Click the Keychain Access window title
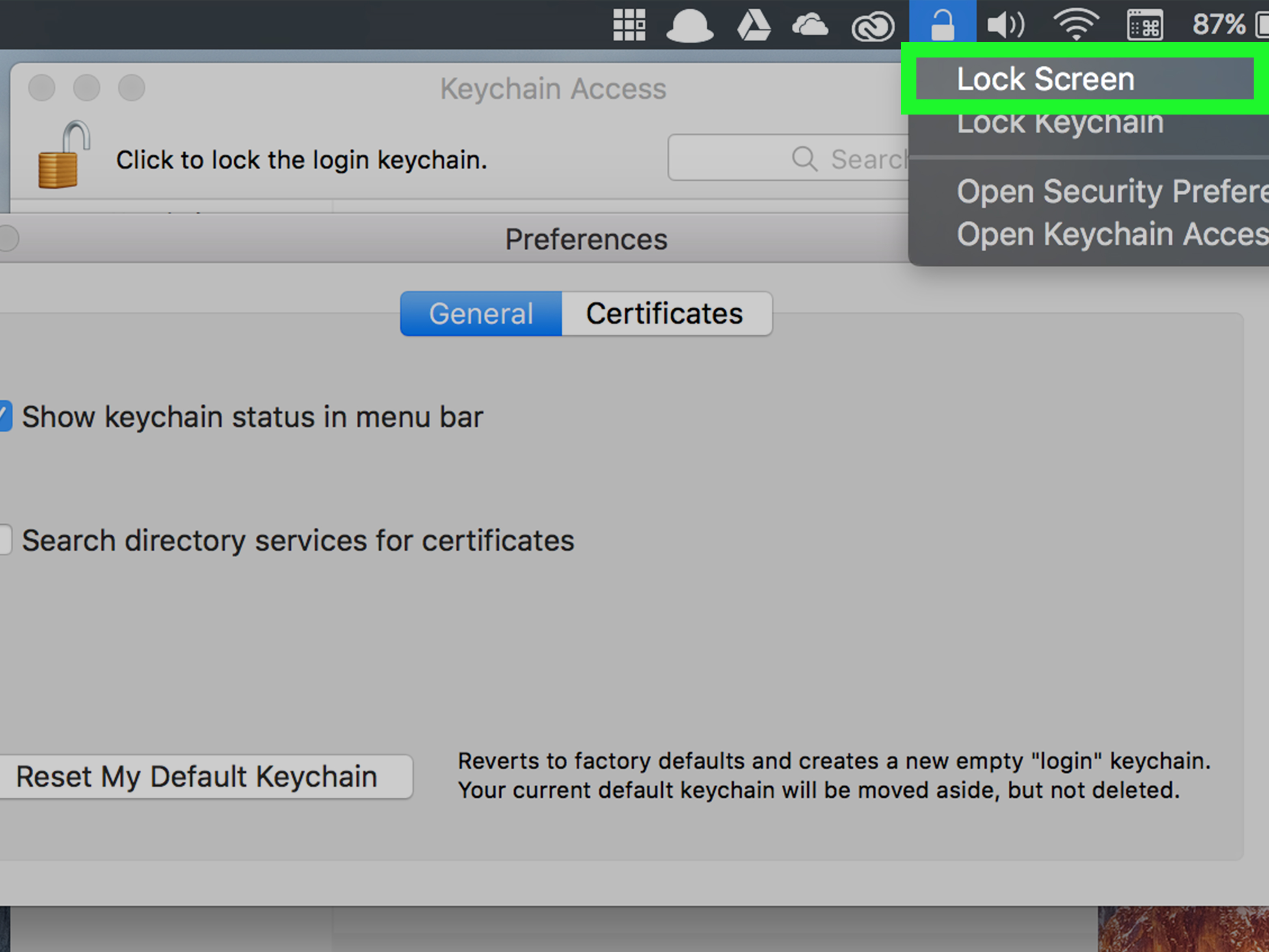The height and width of the screenshot is (952, 1269). click(x=553, y=89)
